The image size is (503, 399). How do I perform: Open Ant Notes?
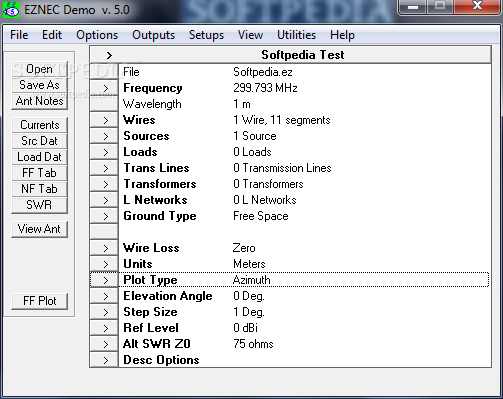pos(39,101)
